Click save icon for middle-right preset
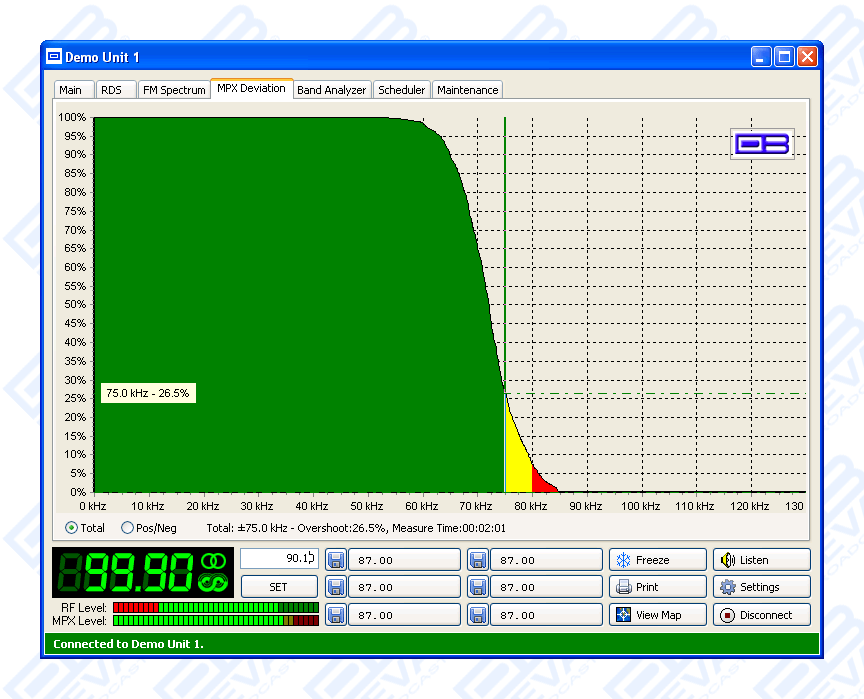 click(478, 587)
